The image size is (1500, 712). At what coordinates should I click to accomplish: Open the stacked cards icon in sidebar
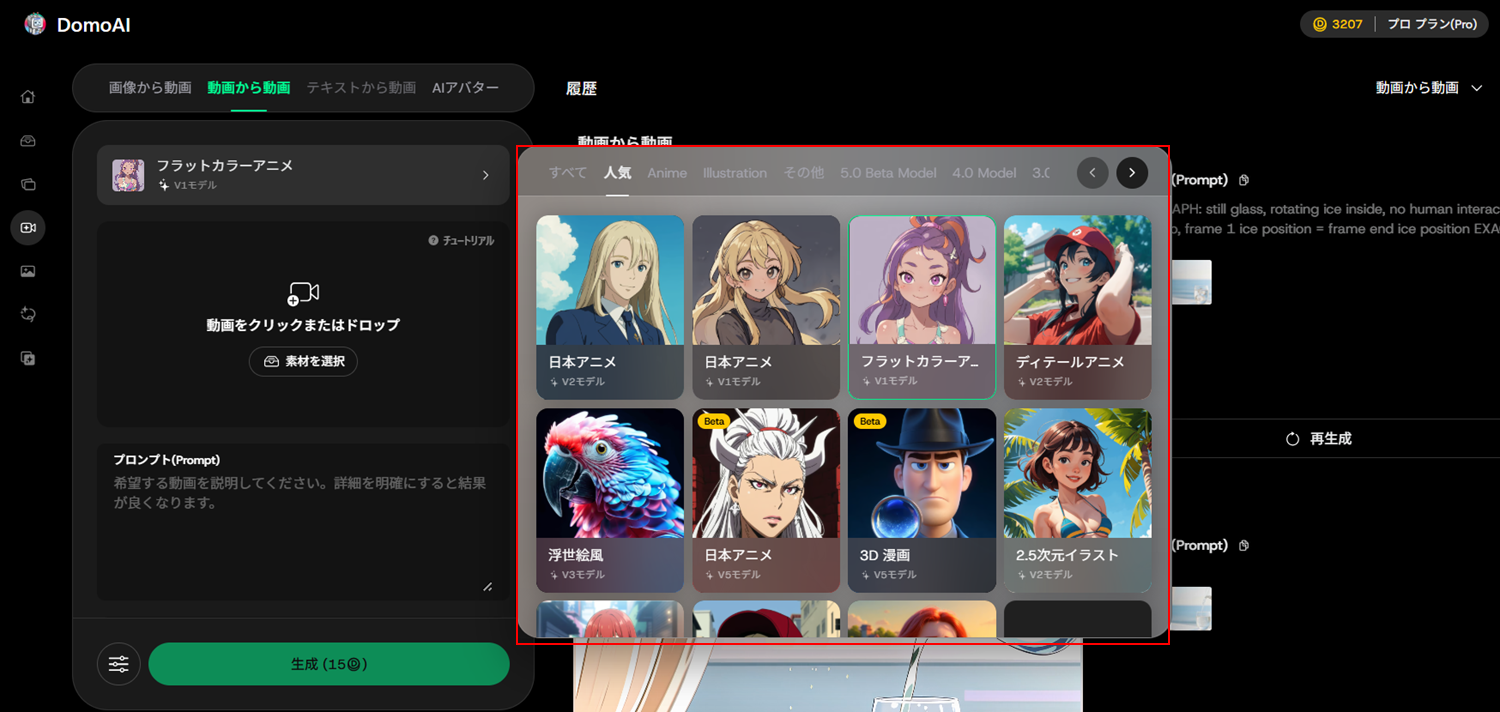point(28,184)
